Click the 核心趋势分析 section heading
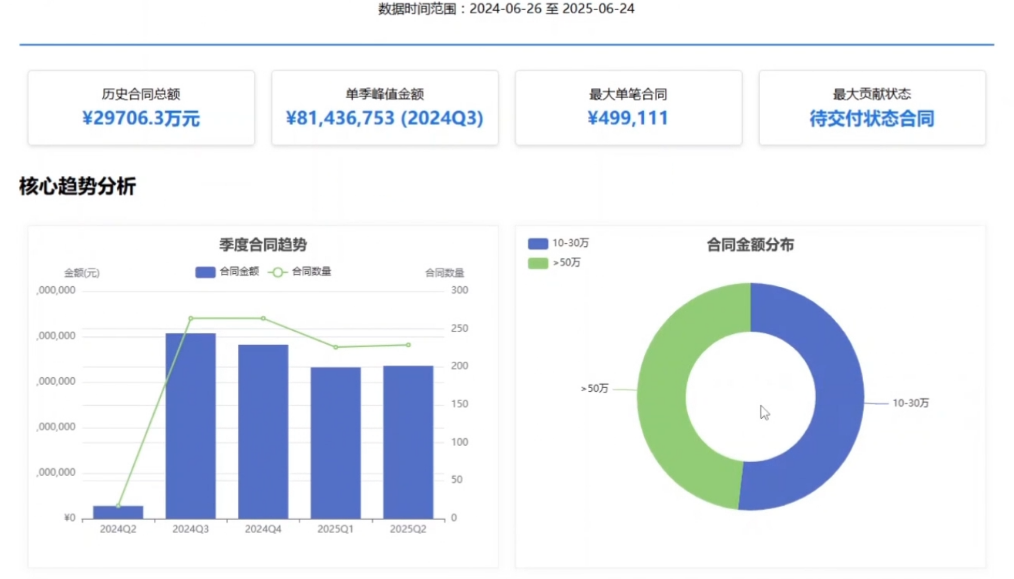1014x579 pixels. [x=77, y=186]
